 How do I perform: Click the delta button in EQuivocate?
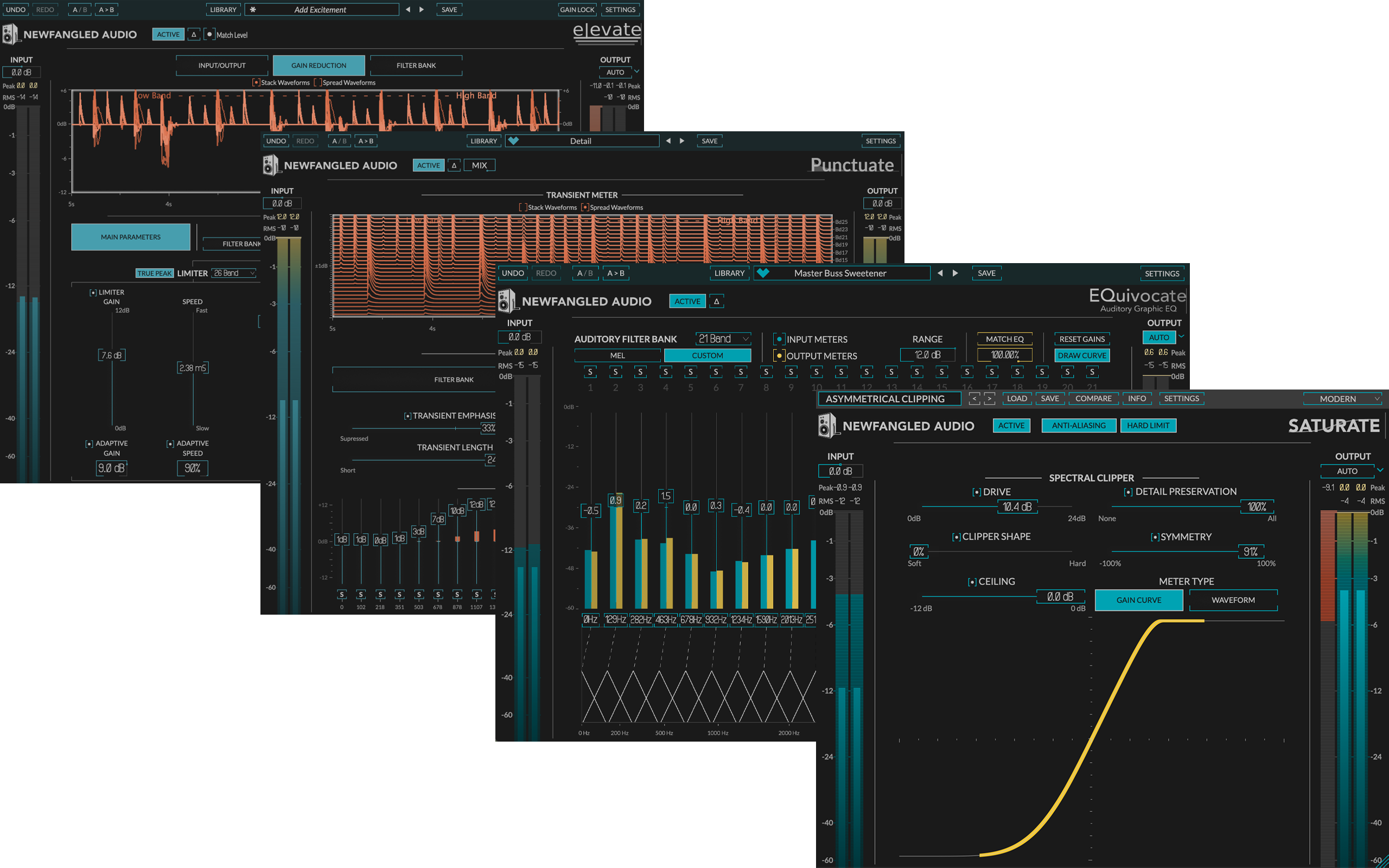pos(716,302)
